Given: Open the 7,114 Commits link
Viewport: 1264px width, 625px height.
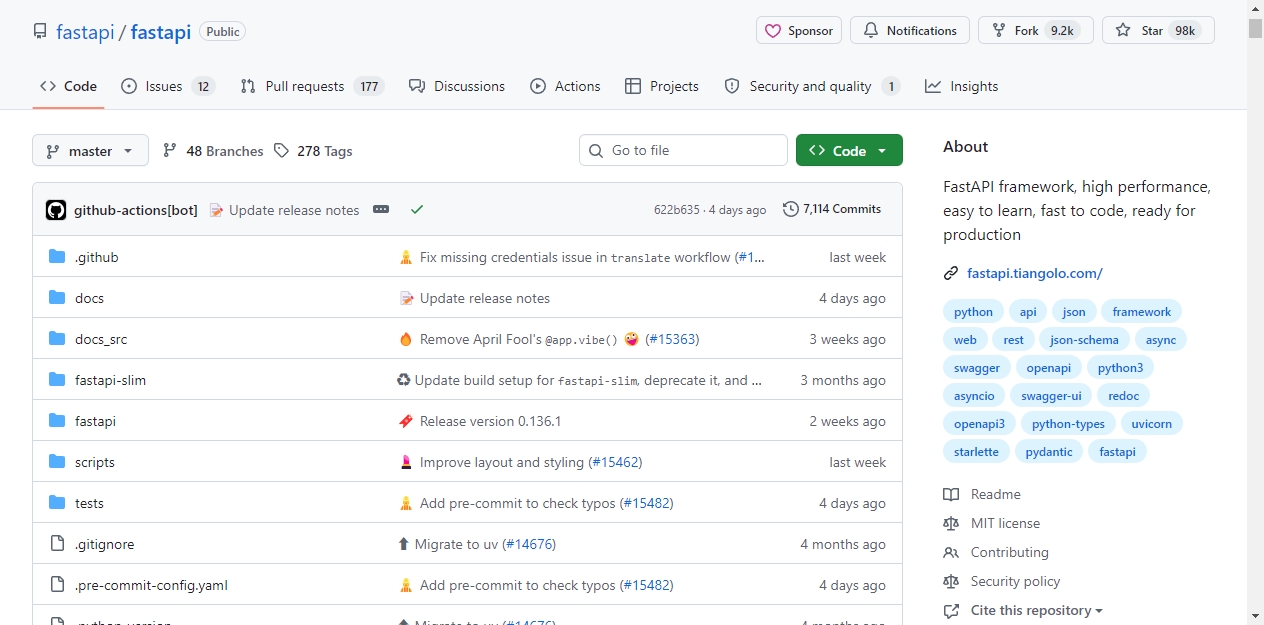Looking at the screenshot, I should pos(832,209).
